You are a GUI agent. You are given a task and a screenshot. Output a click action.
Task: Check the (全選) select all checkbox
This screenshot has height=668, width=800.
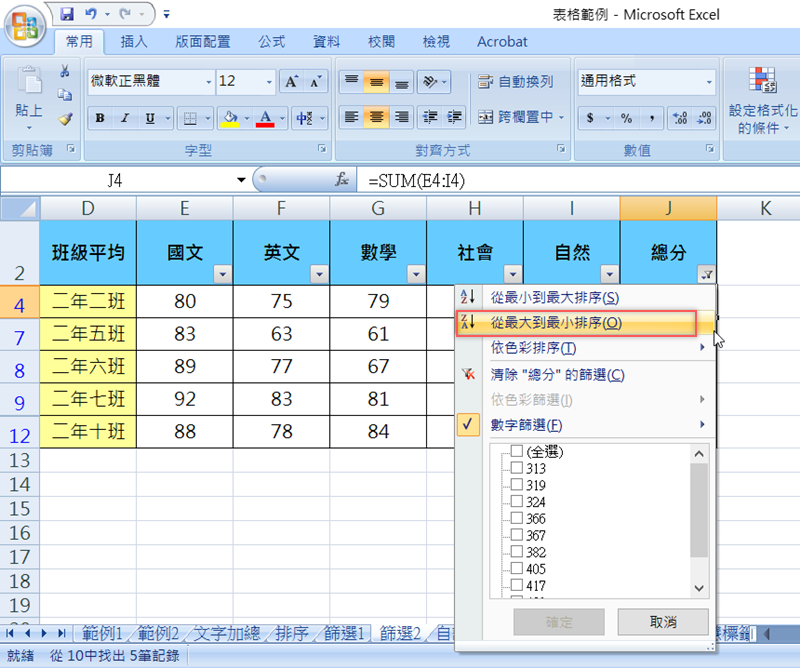pyautogui.click(x=516, y=452)
